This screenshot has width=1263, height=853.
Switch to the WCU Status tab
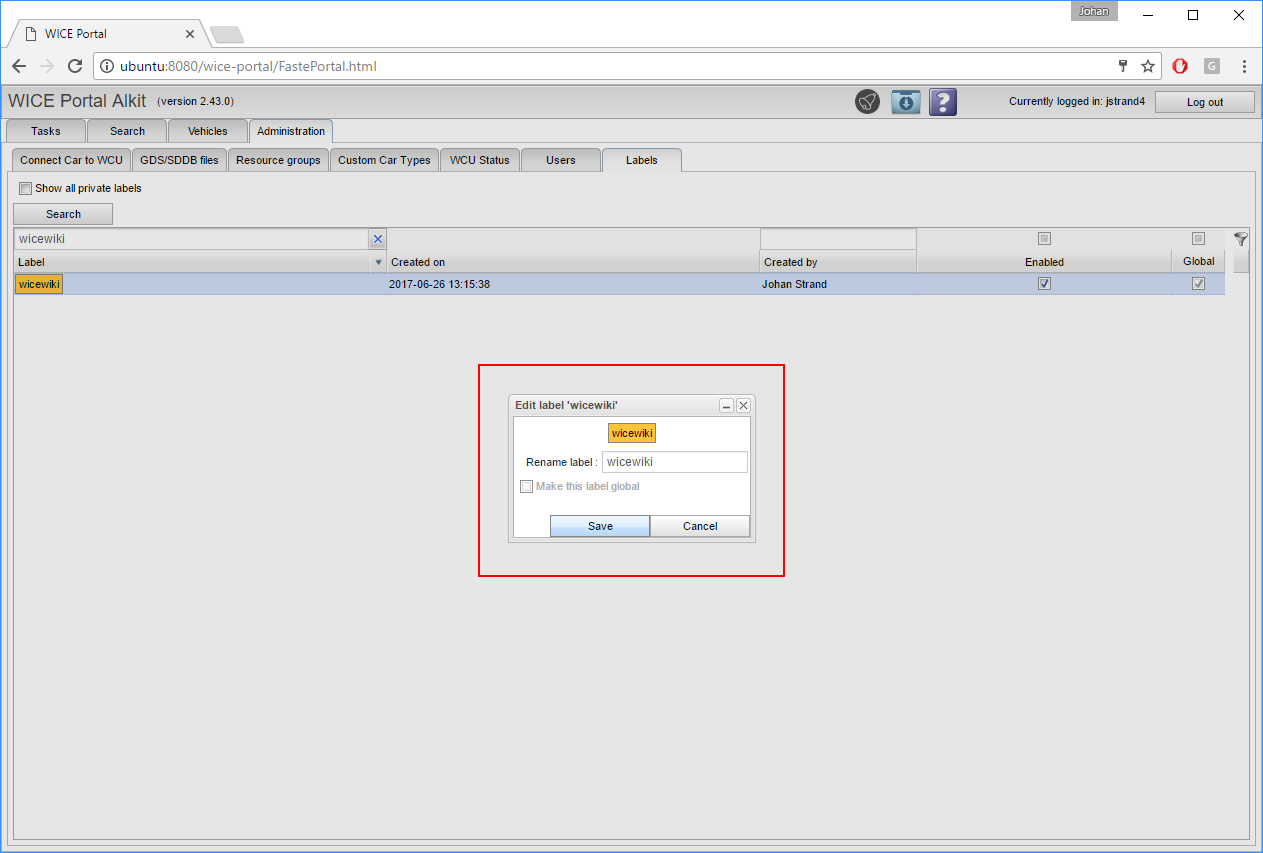[479, 160]
